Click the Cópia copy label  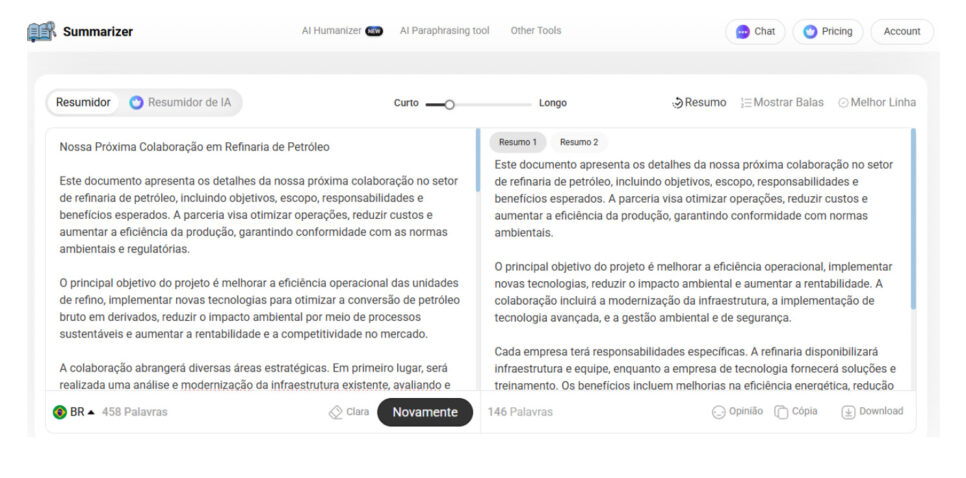pos(805,411)
